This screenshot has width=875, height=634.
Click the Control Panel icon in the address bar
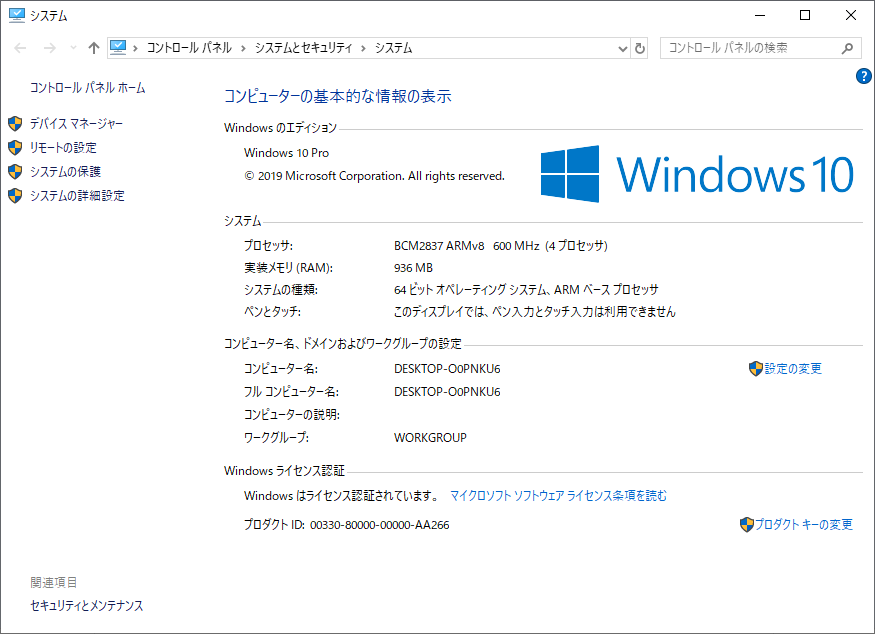tap(120, 47)
